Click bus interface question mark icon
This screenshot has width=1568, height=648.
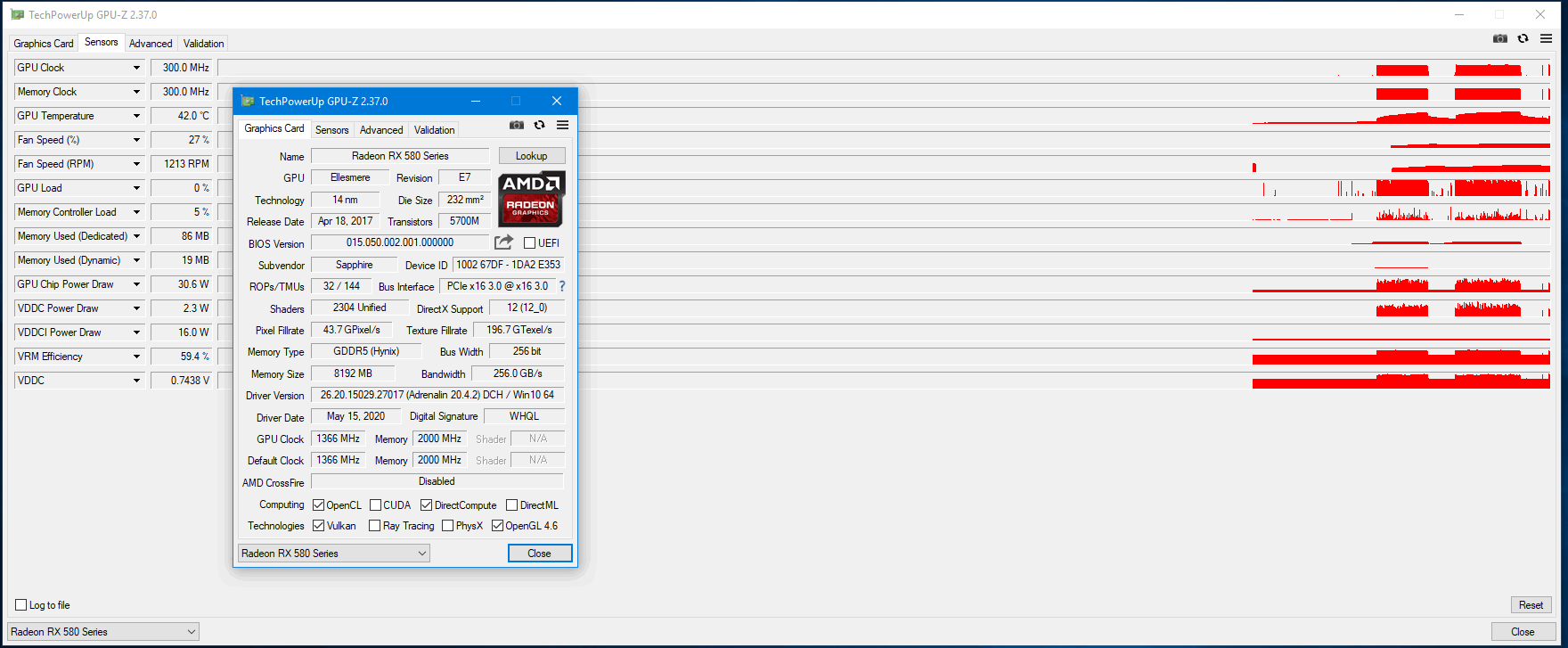[562, 286]
